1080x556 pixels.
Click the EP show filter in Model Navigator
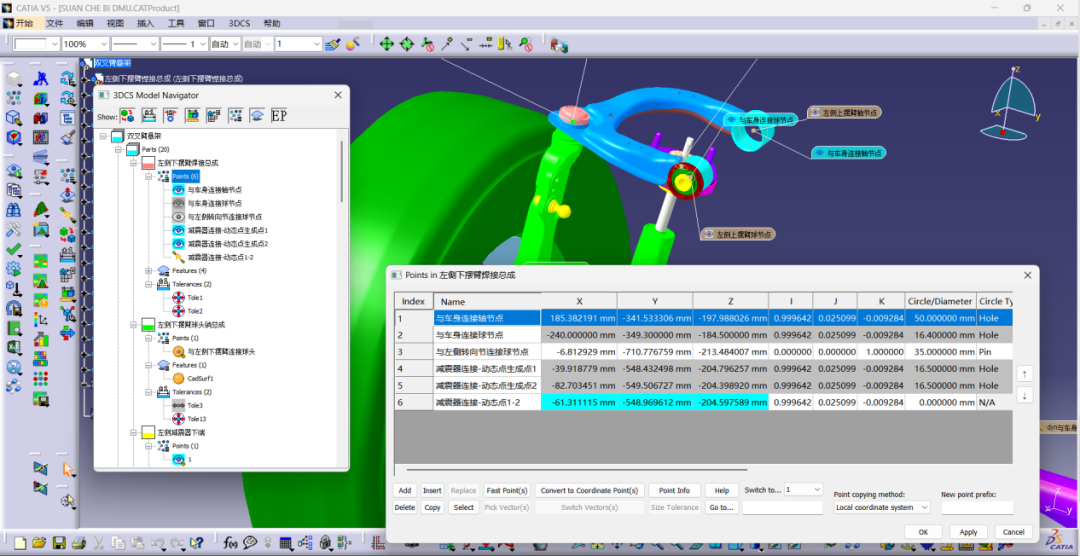[x=279, y=116]
